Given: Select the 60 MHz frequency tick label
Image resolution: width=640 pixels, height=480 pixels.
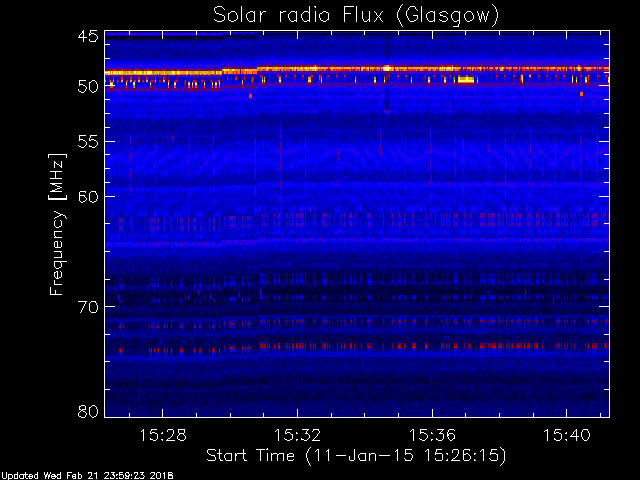Looking at the screenshot, I should [87, 196].
